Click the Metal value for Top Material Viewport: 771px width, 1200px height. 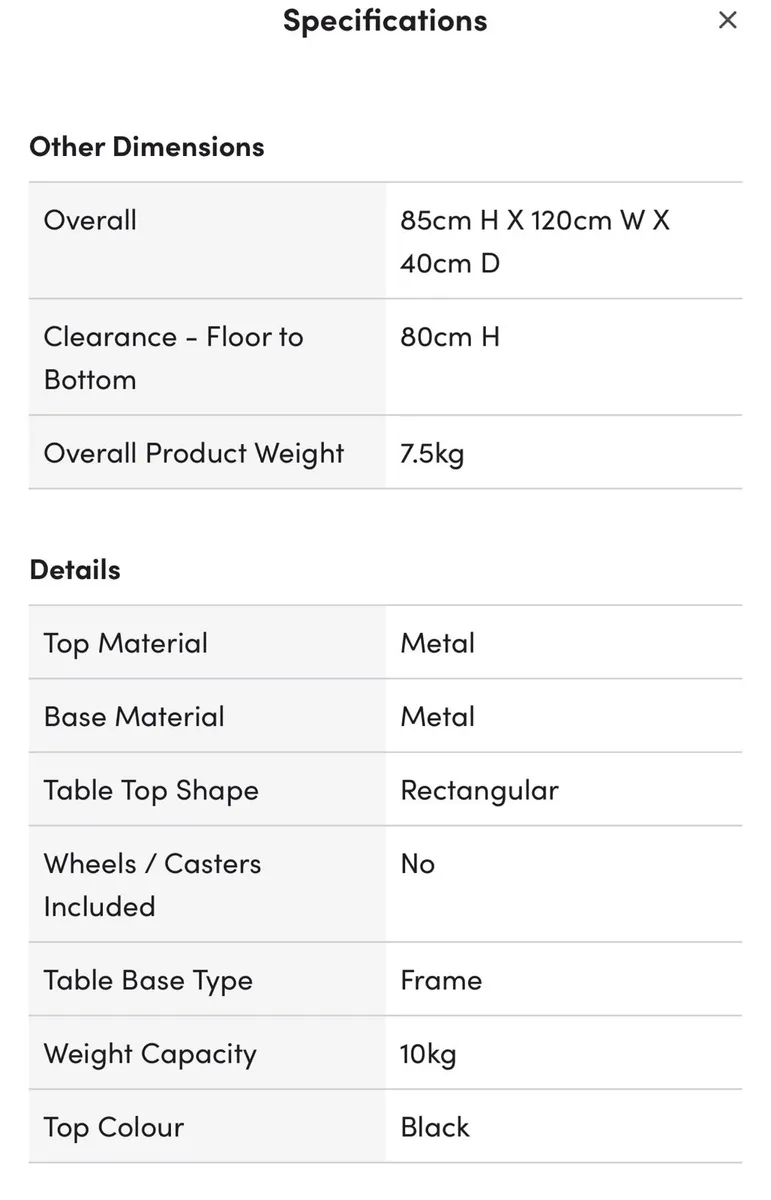(438, 643)
